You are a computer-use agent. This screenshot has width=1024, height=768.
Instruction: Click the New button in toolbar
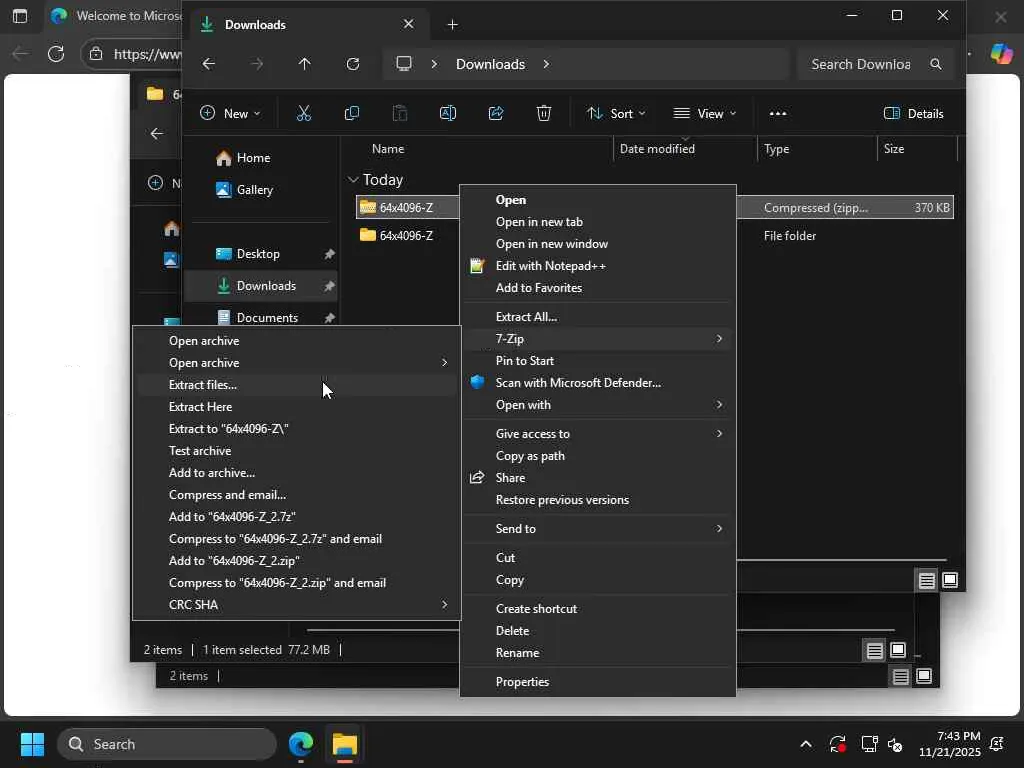pos(231,113)
